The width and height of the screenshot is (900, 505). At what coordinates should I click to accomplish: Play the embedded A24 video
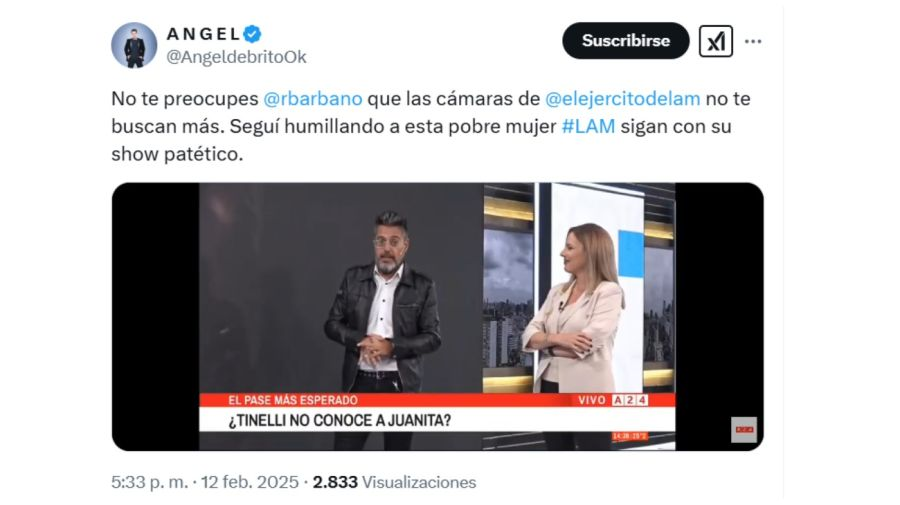[437, 317]
